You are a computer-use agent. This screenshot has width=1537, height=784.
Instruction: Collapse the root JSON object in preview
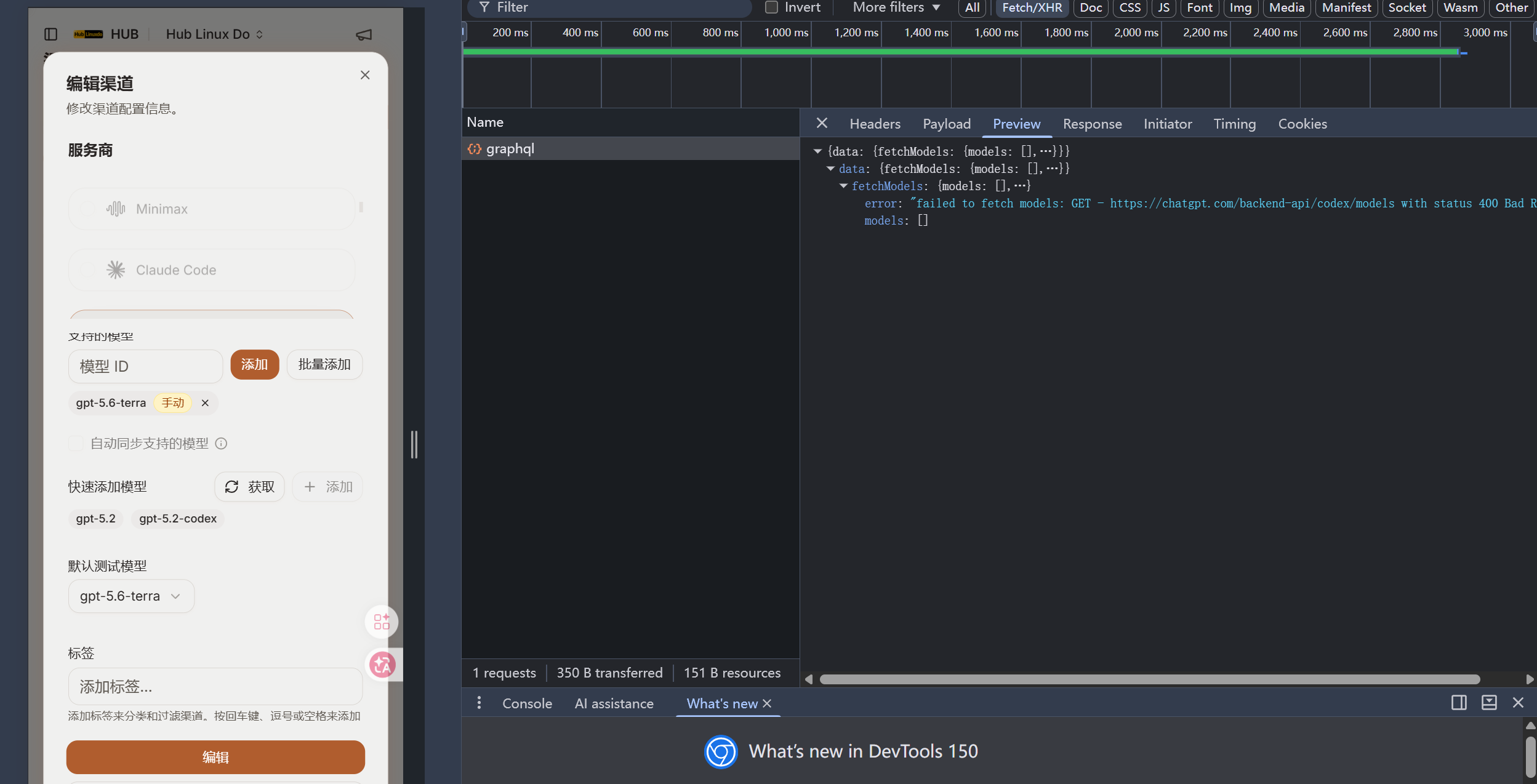point(817,151)
